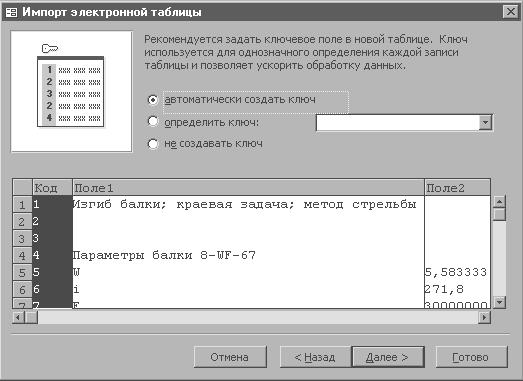Proceed with the 'Далее >' button
Image resolution: width=523 pixels, height=381 pixels.
coord(388,357)
